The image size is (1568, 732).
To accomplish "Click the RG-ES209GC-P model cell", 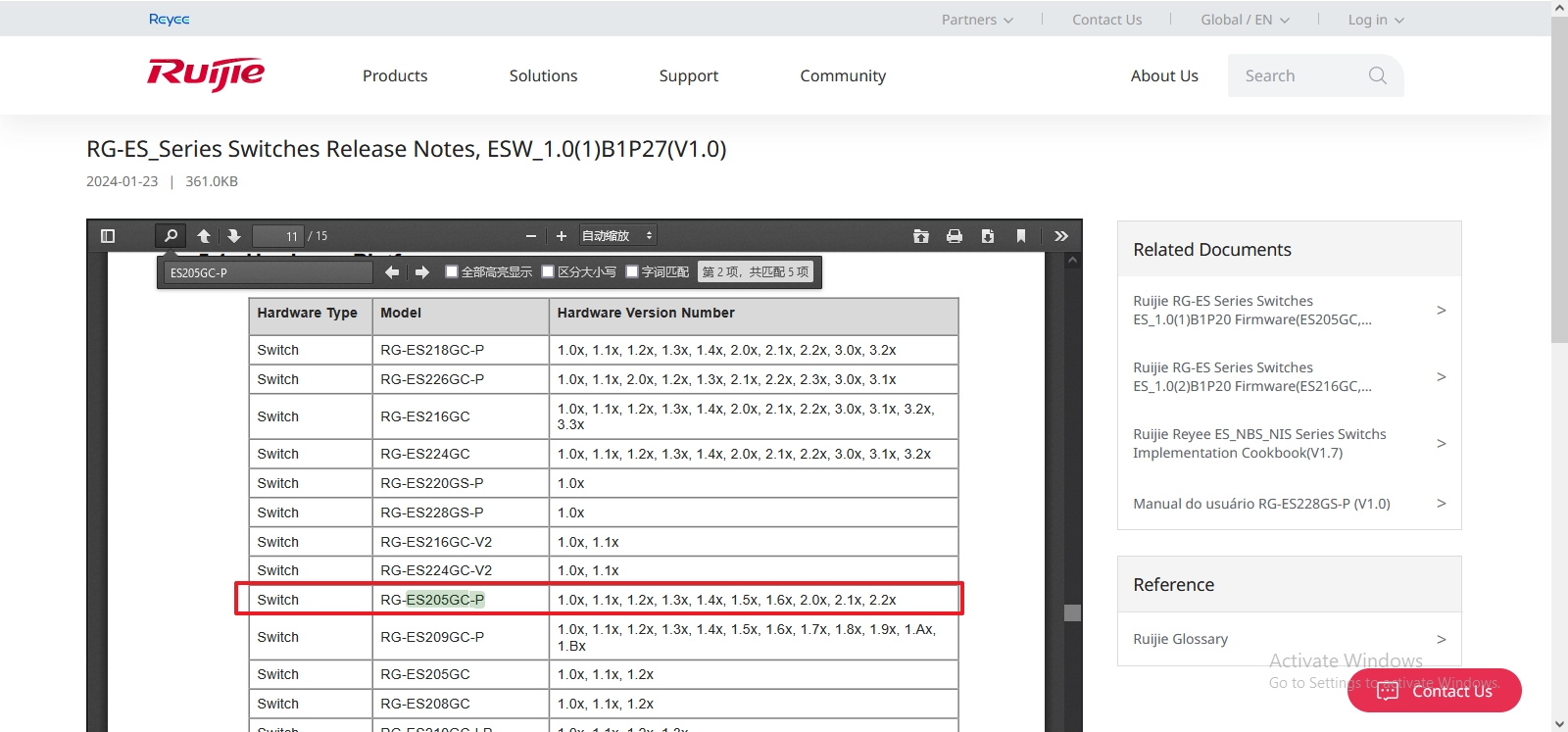I will coord(461,637).
